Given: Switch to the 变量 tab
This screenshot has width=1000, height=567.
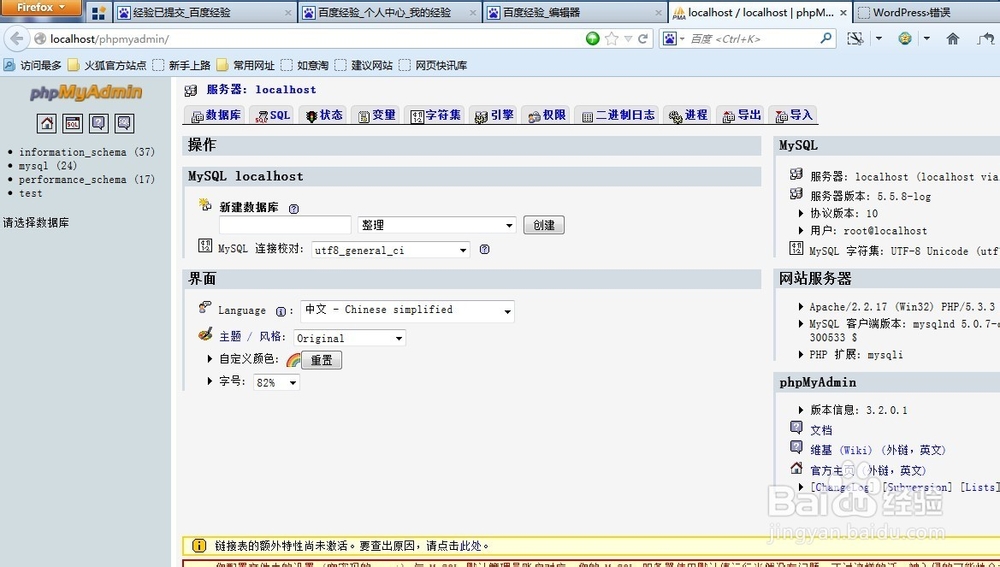Looking at the screenshot, I should 376,115.
